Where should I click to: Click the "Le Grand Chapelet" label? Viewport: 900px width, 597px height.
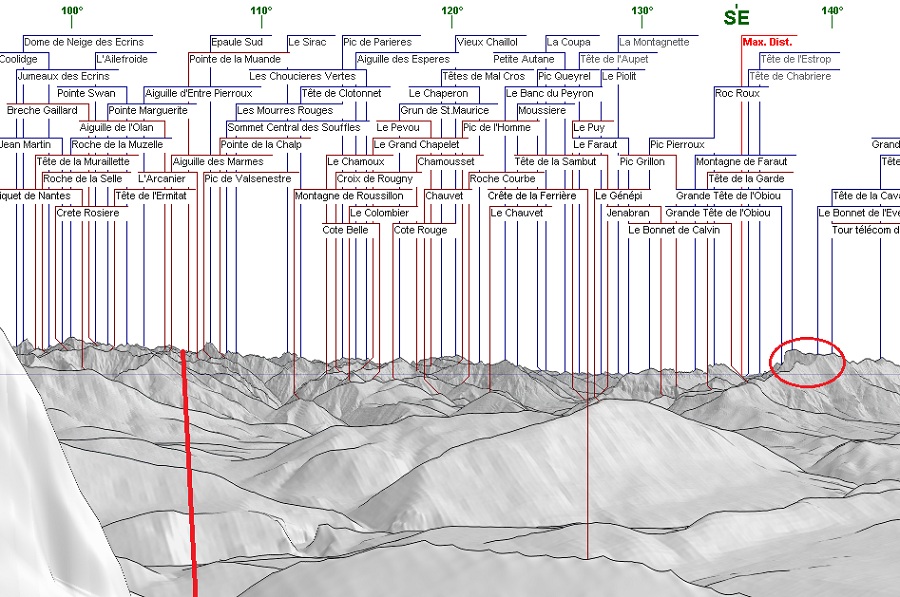(417, 145)
